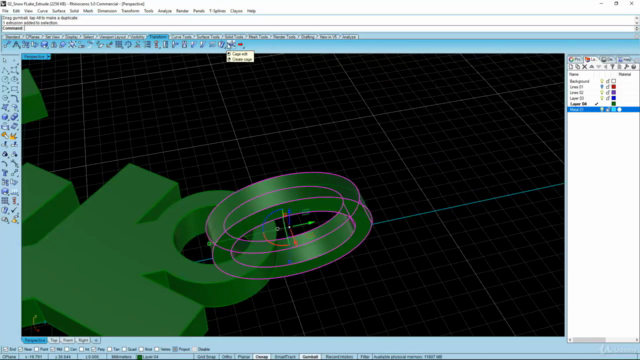Click the New Layer icon in Layers panel
Viewport: 640px width, 360px height.
[571, 67]
